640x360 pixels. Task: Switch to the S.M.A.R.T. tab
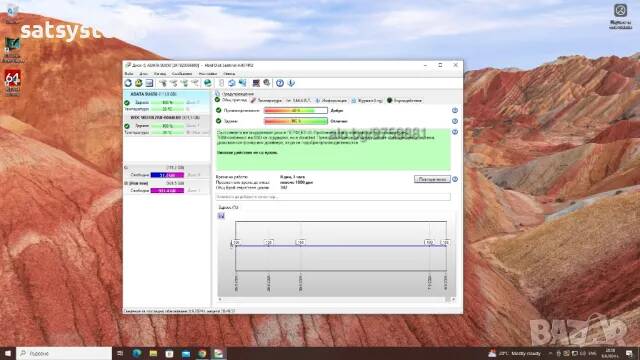coord(298,100)
